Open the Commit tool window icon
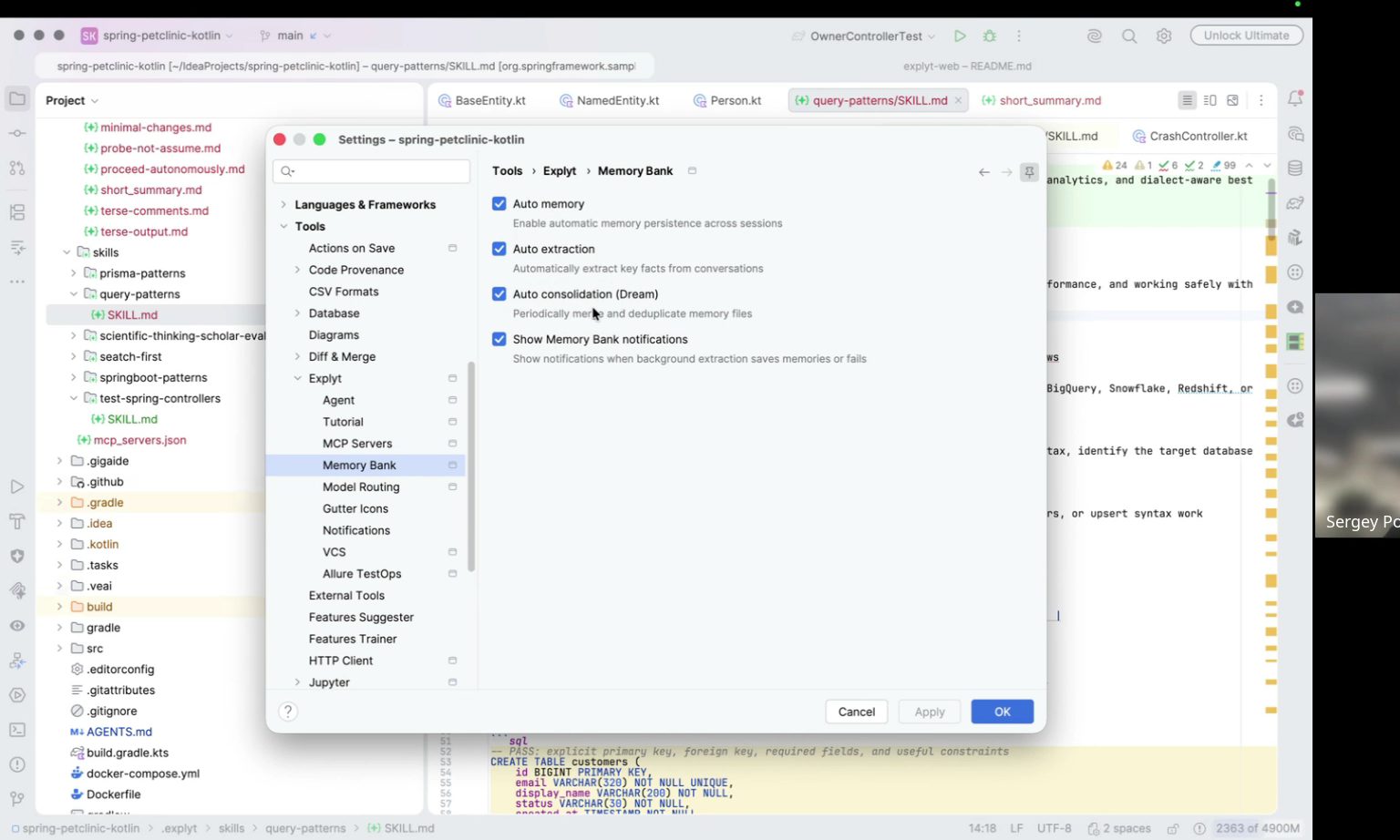This screenshot has height=840, width=1400. [17, 133]
